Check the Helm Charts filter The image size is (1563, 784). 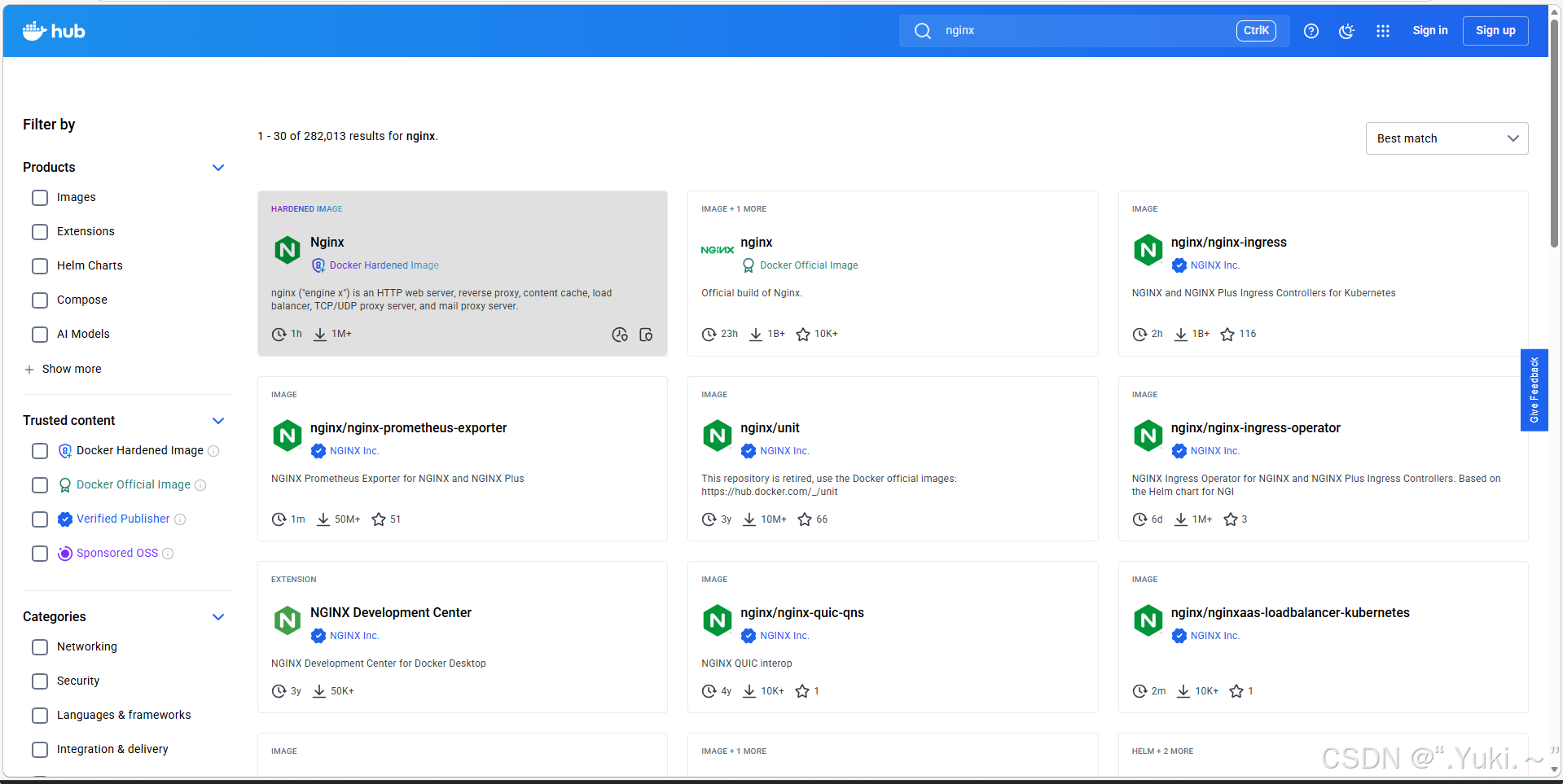(x=39, y=266)
